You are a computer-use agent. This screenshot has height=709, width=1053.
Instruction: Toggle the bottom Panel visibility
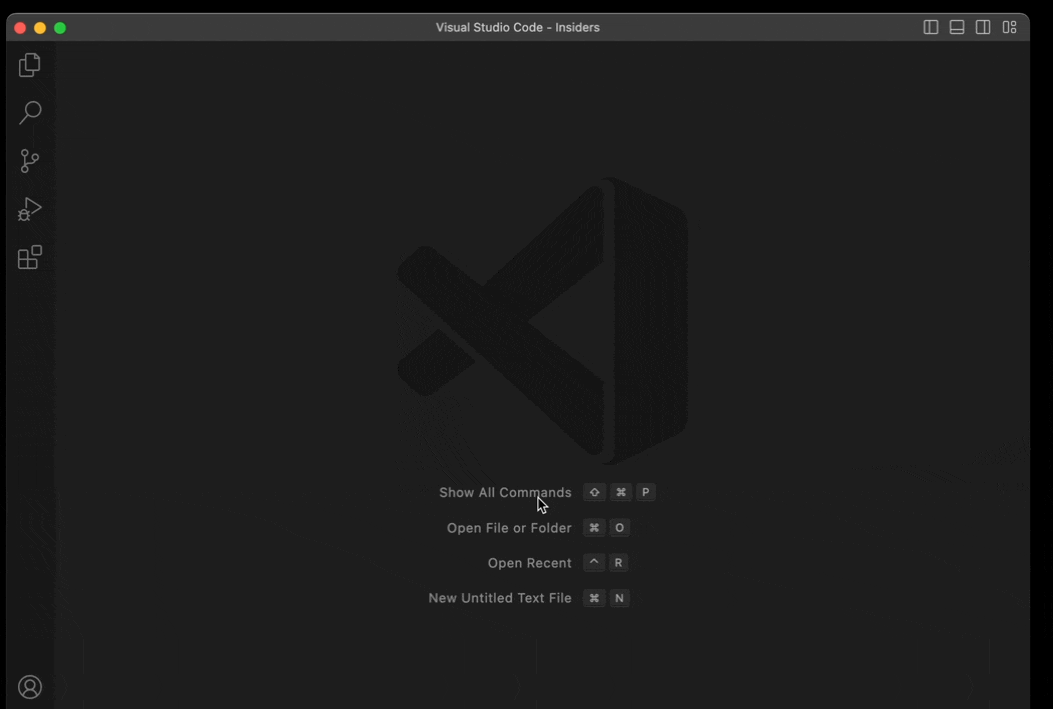coord(956,27)
